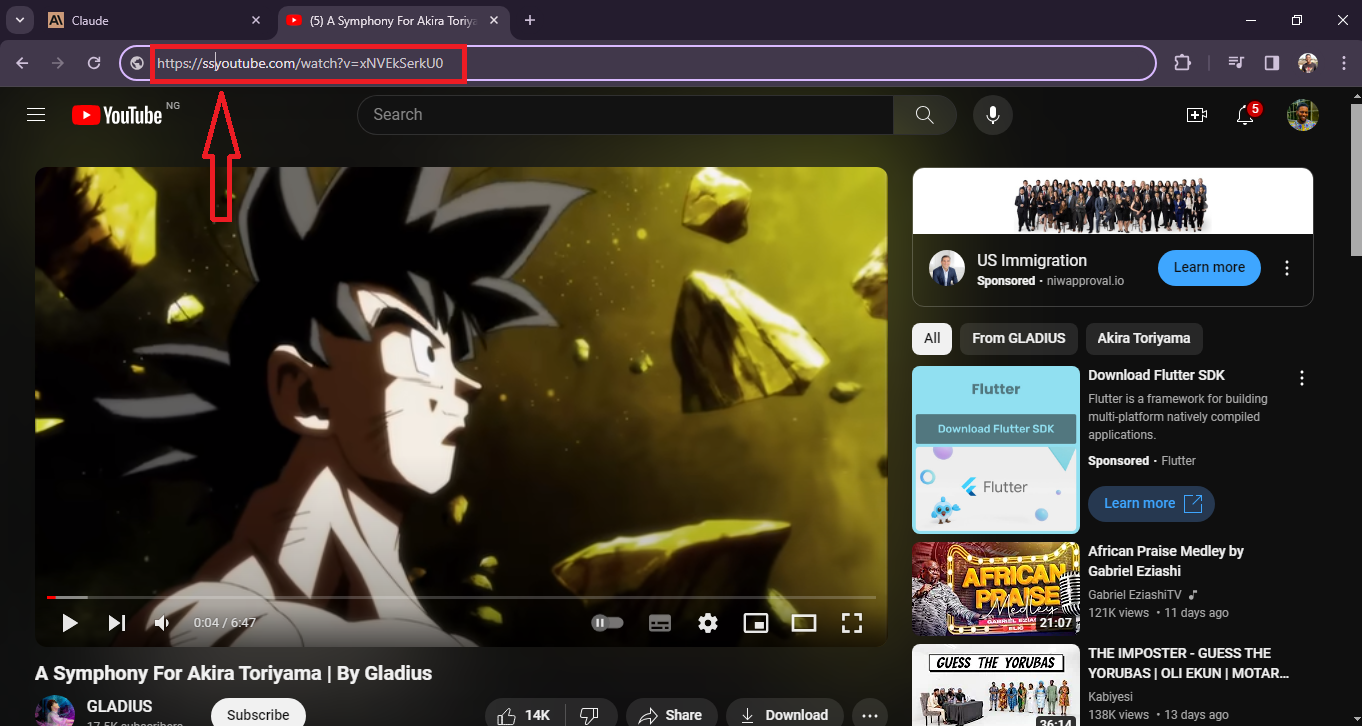Click Gabriel EziashiTV channel name
The width and height of the screenshot is (1362, 726).
(1135, 594)
